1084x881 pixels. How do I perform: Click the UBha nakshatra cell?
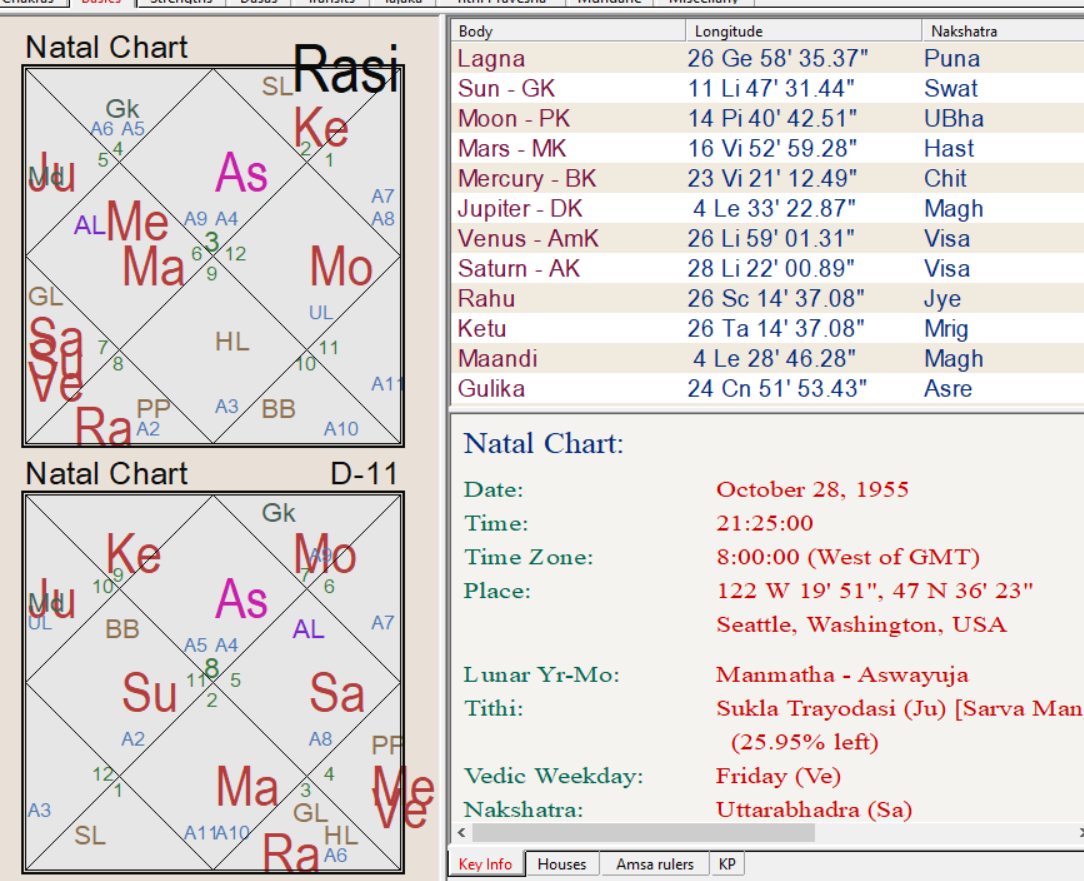pos(954,118)
